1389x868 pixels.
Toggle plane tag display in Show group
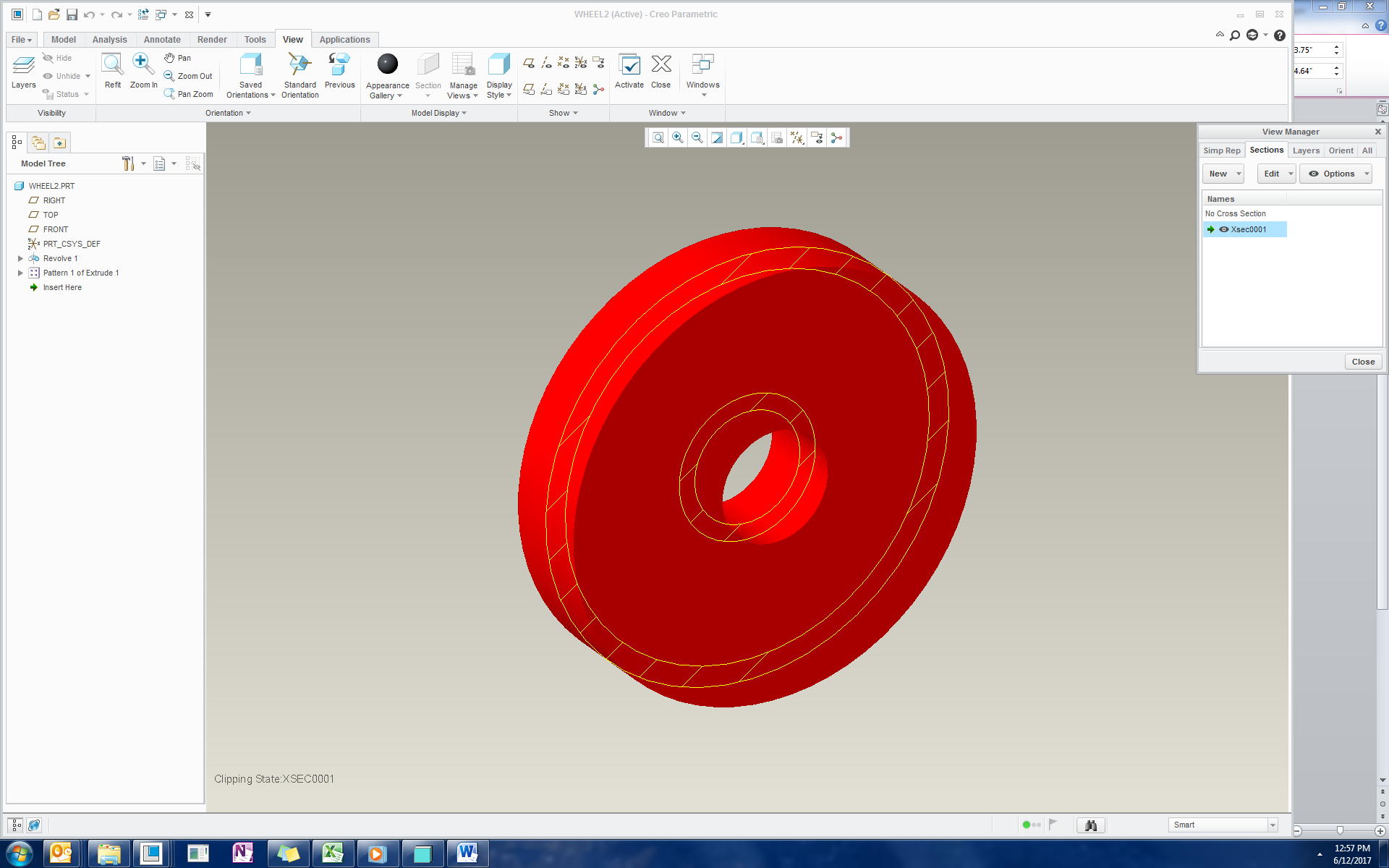coord(529,89)
